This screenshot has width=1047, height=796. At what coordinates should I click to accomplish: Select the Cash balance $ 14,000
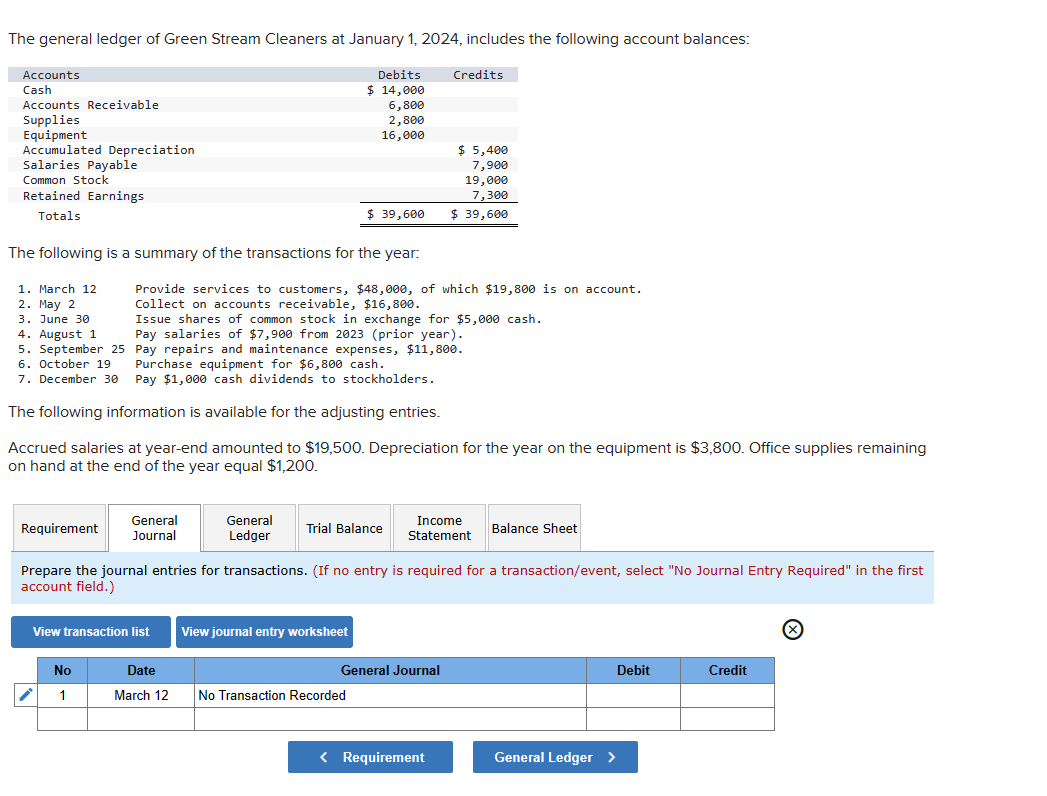tap(395, 90)
